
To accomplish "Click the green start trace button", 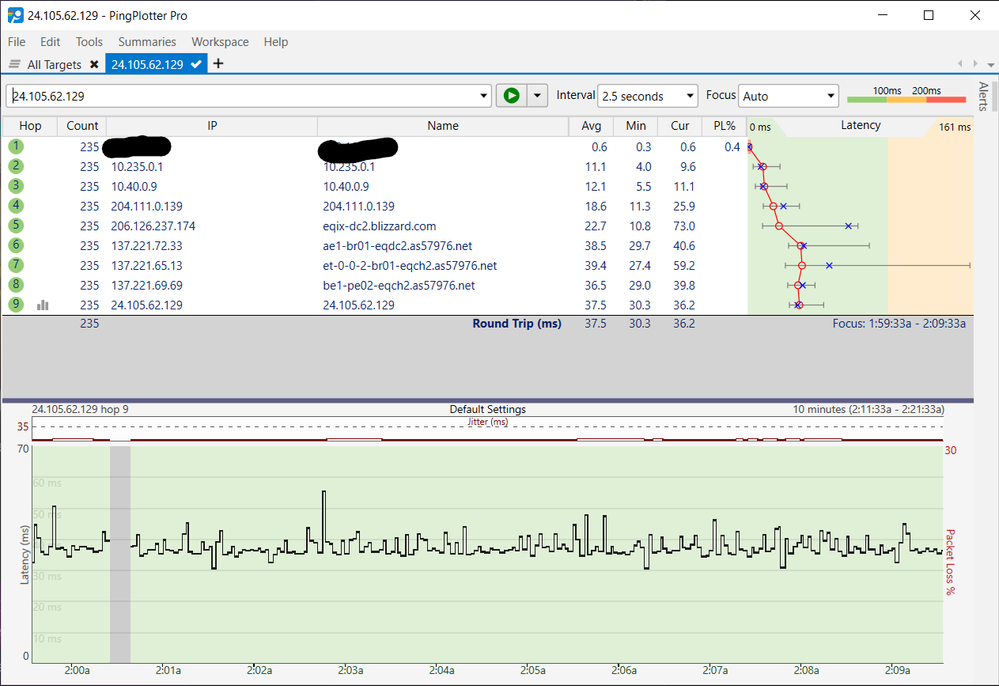I will pos(510,96).
